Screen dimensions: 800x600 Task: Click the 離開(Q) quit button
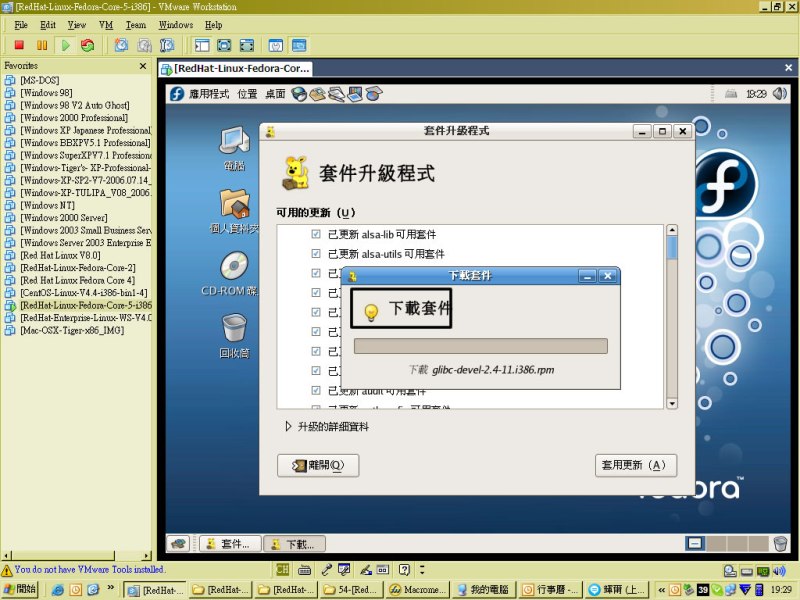(x=318, y=465)
